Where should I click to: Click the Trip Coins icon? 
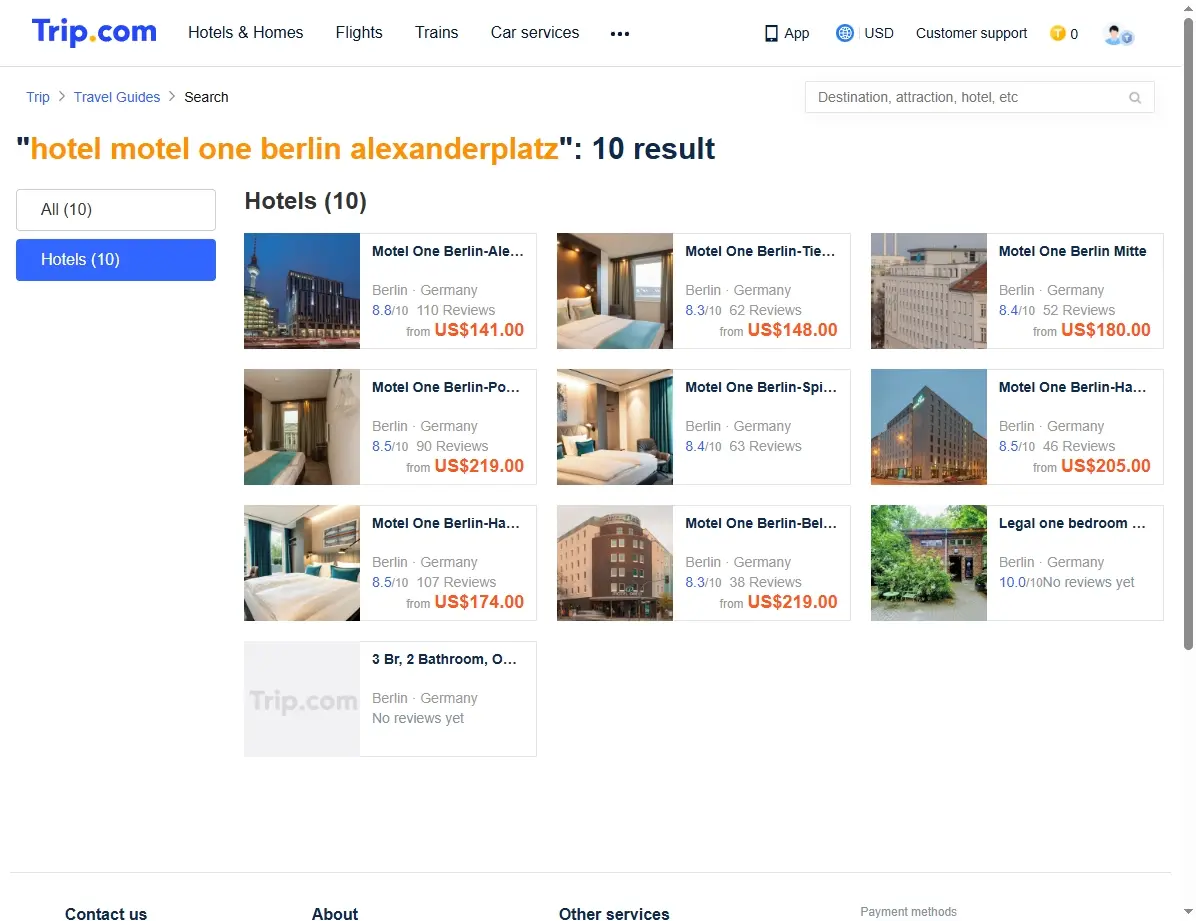[1057, 33]
